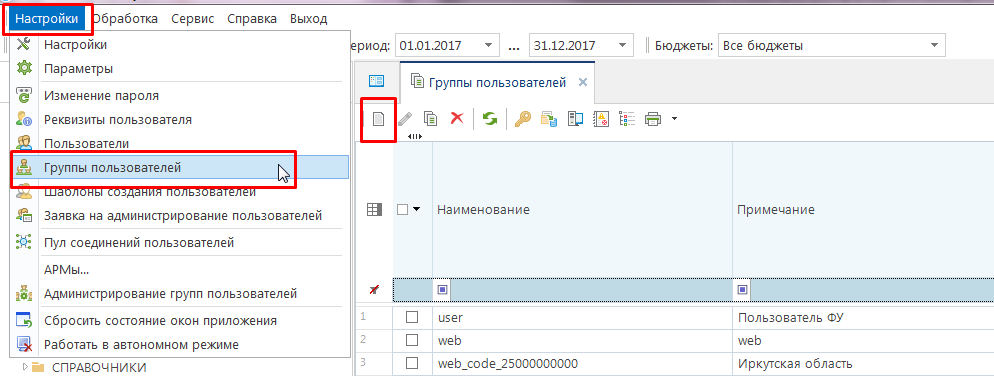Refresh the user groups list

coord(489,119)
